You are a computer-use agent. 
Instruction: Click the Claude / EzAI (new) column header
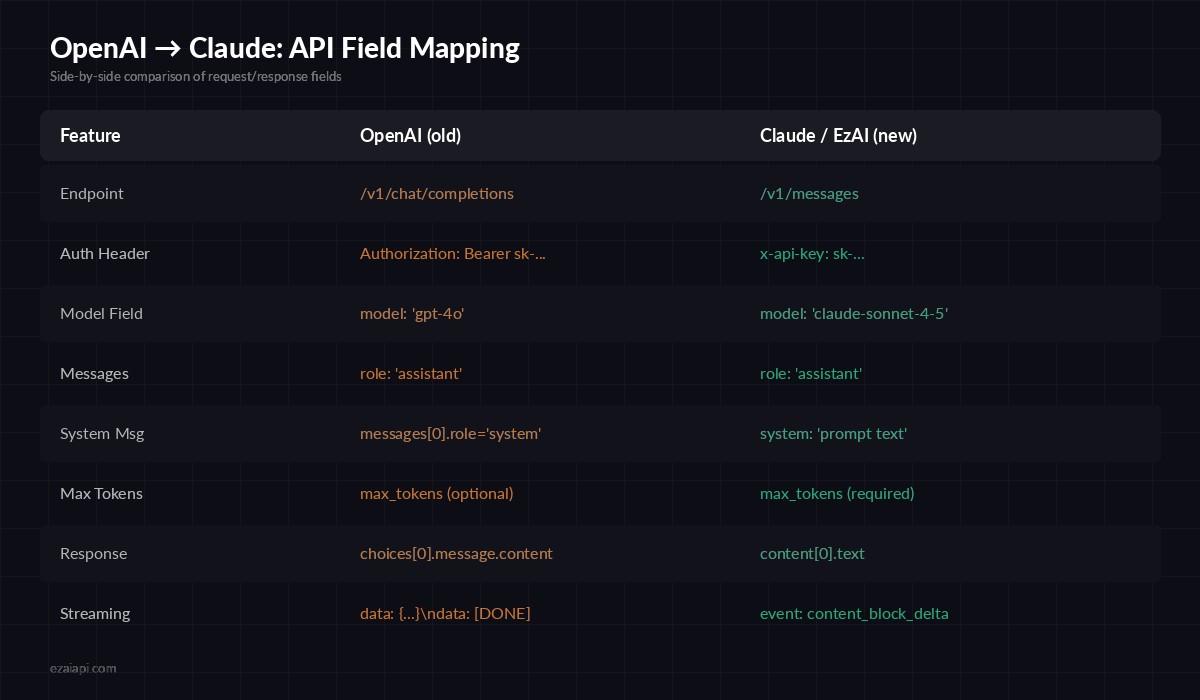pos(838,136)
